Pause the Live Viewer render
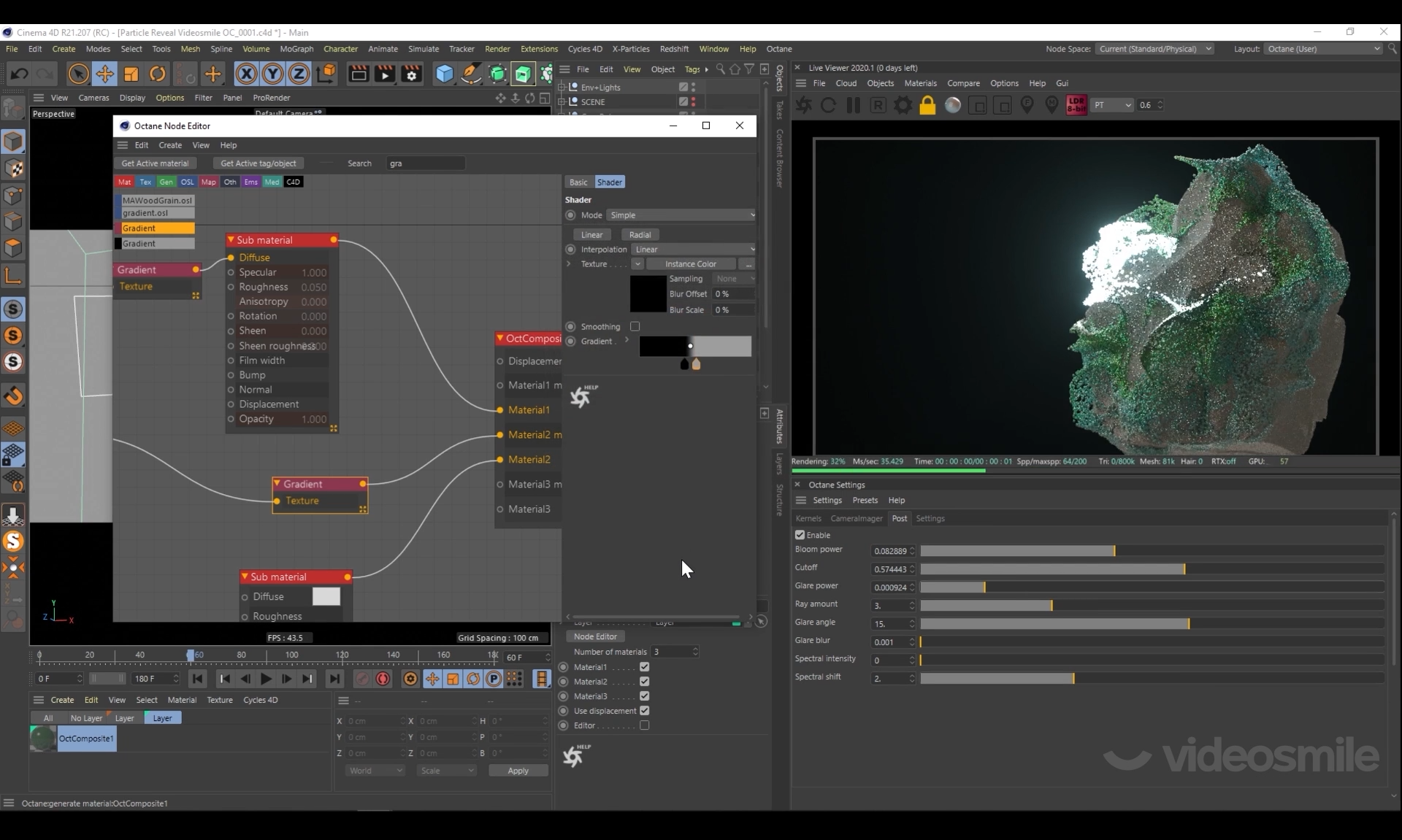 pyautogui.click(x=853, y=105)
